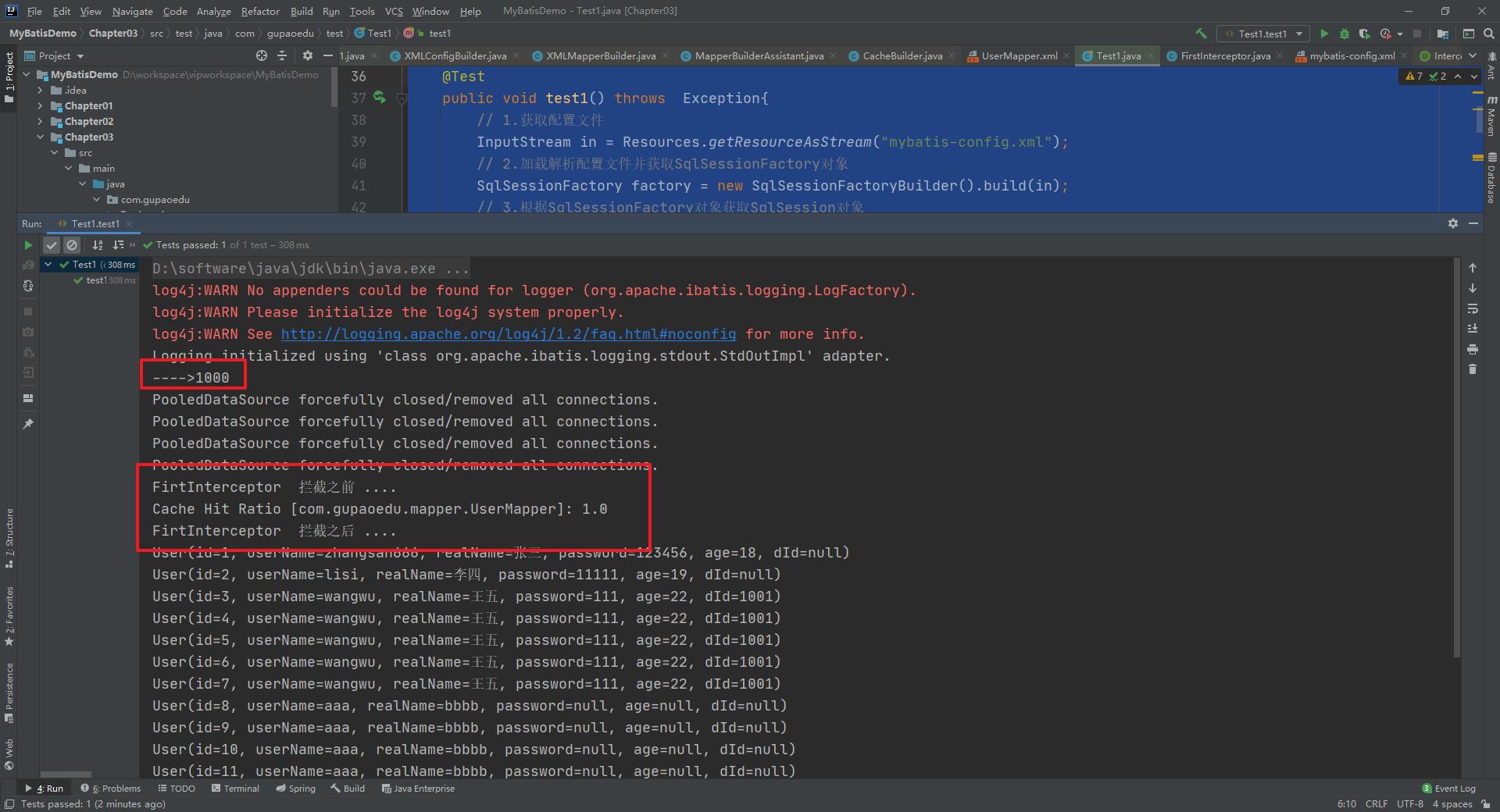Print the console output
The width and height of the screenshot is (1500, 812).
(x=1473, y=349)
